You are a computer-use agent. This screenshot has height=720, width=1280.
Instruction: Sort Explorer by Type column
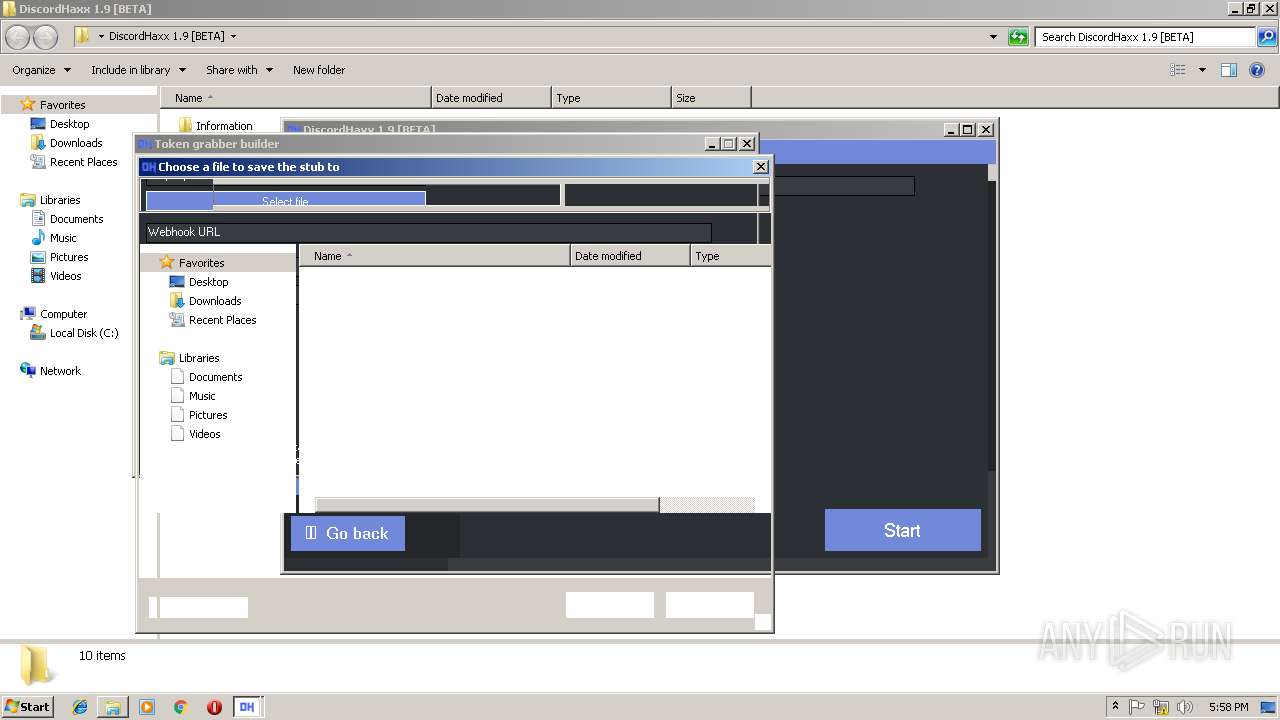(x=611, y=98)
